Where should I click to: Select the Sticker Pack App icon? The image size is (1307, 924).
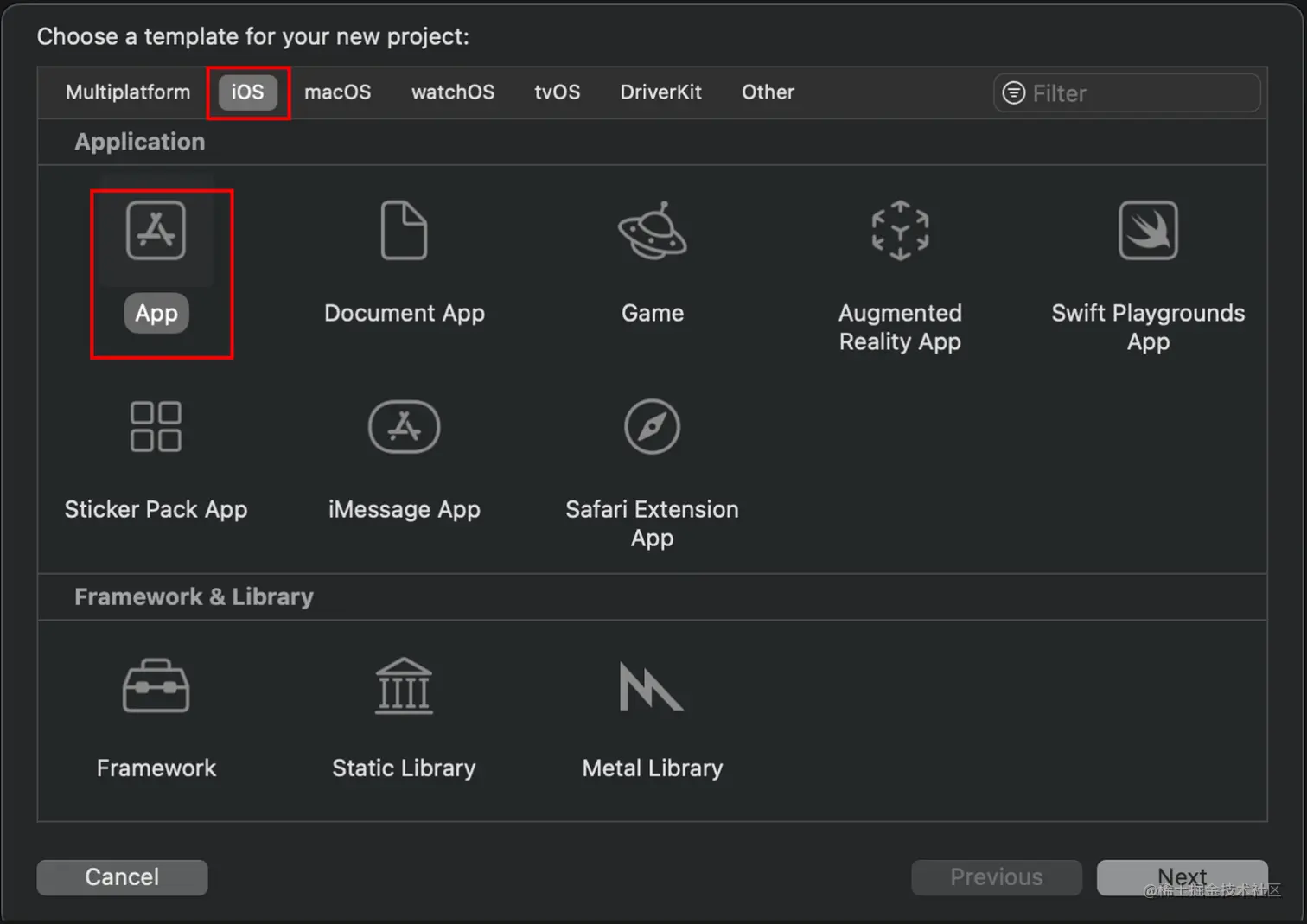156,426
